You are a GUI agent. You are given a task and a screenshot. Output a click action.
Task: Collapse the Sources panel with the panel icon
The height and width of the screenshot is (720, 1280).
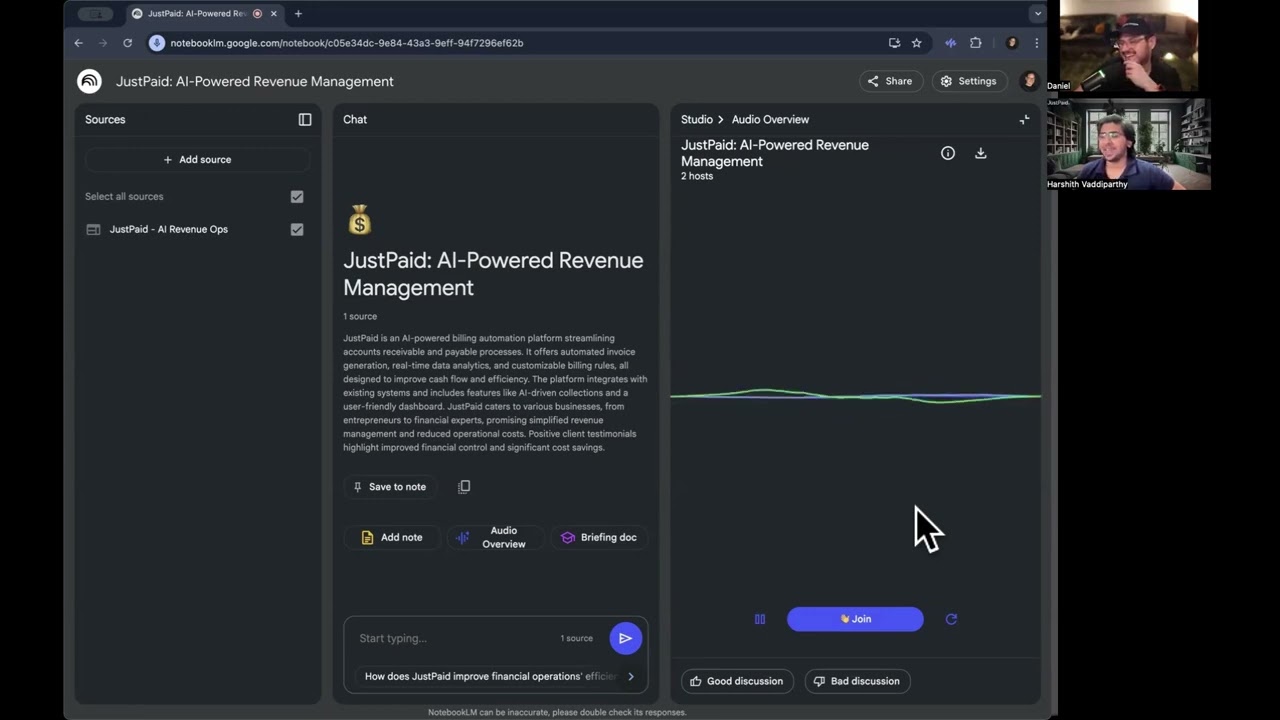click(305, 119)
